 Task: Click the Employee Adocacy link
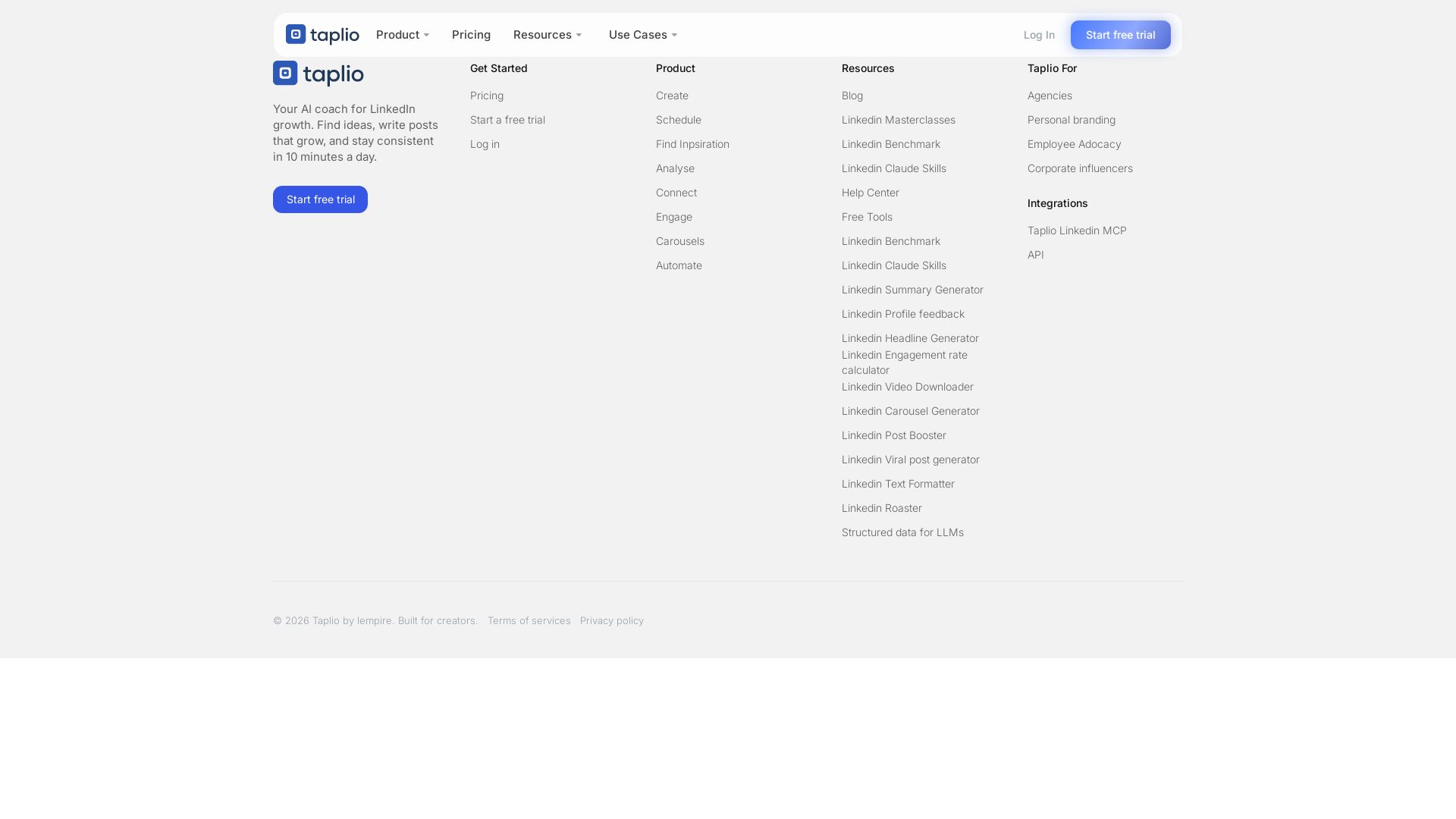[1074, 144]
